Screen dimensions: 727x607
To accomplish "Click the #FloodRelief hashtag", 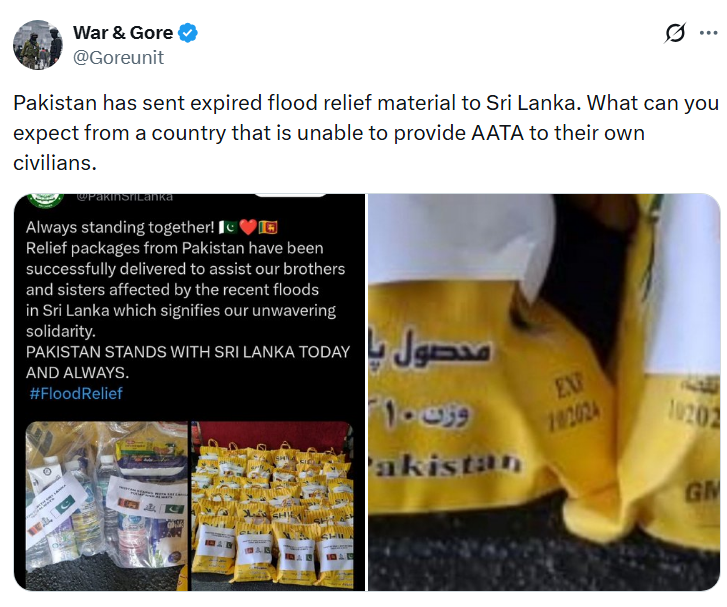I will (76, 394).
